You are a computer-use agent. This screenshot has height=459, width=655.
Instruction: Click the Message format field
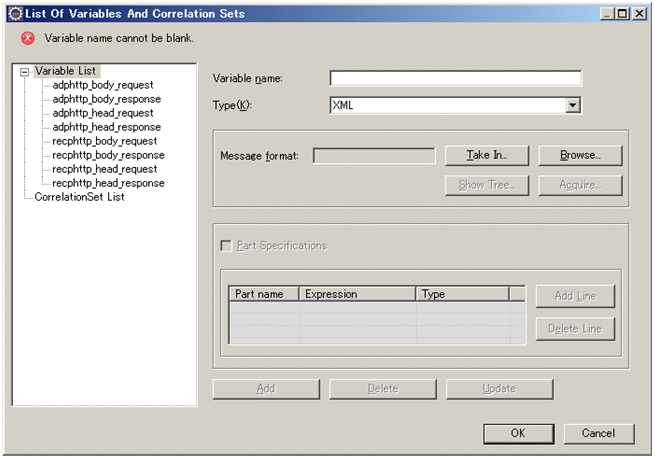point(373,155)
